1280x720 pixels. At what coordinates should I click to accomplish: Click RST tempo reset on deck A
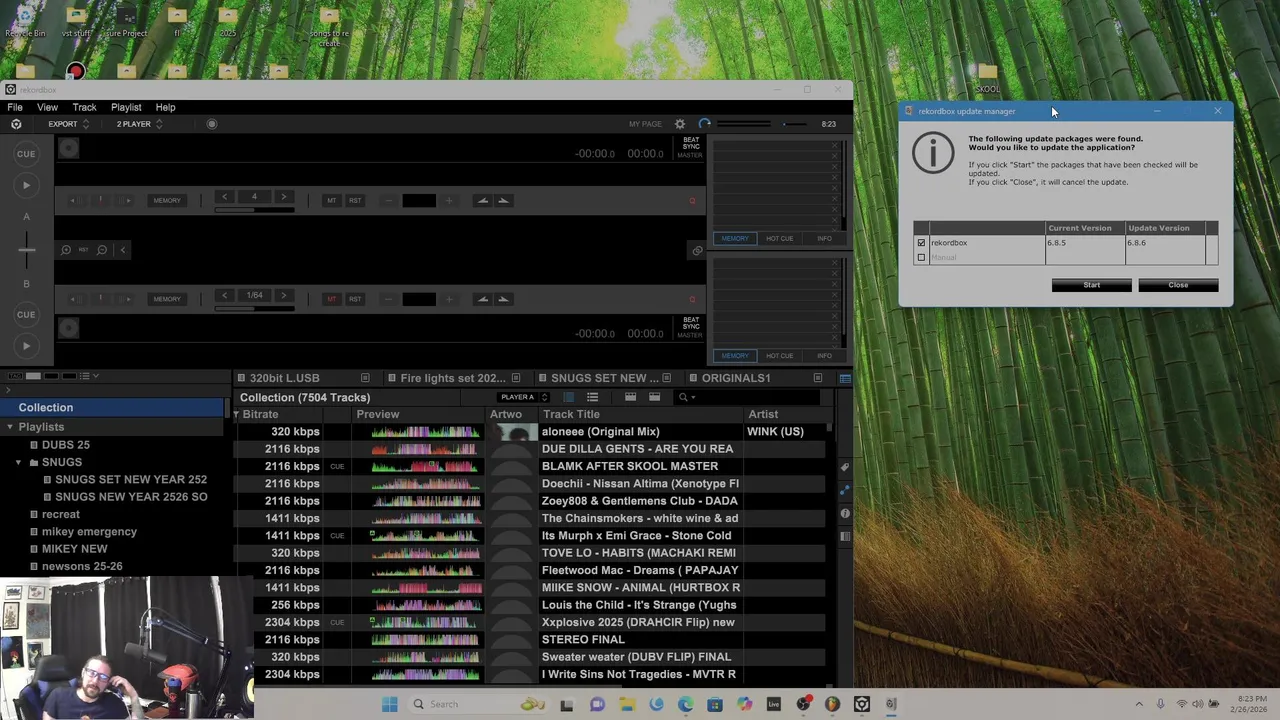click(x=355, y=201)
